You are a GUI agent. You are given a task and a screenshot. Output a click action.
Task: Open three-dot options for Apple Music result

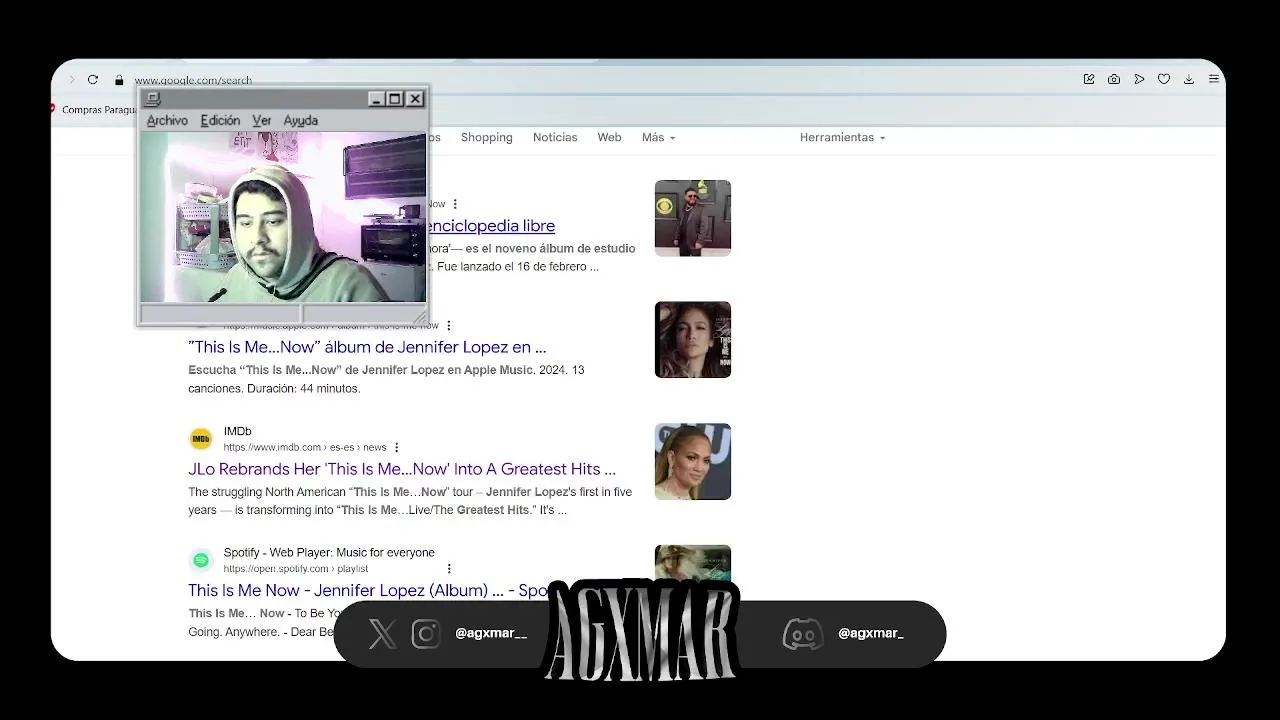tap(448, 325)
